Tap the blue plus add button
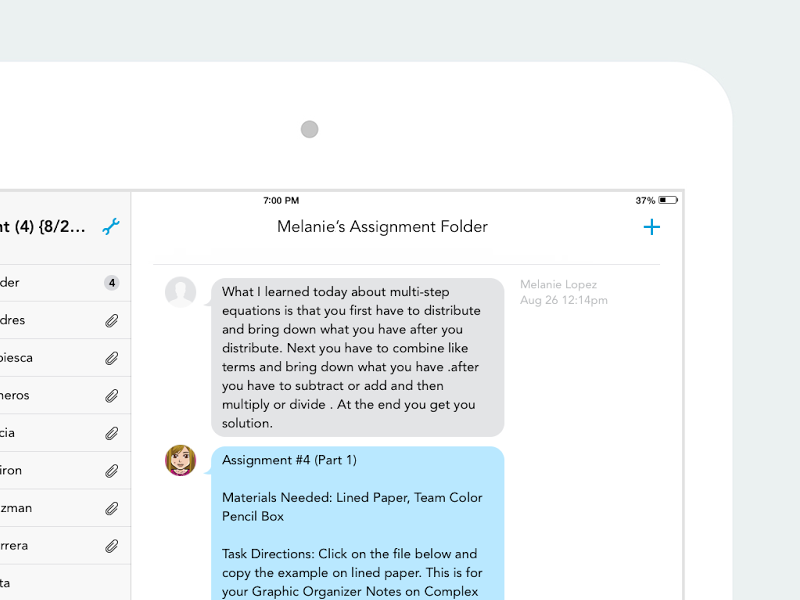The height and width of the screenshot is (600, 800). pyautogui.click(x=652, y=227)
